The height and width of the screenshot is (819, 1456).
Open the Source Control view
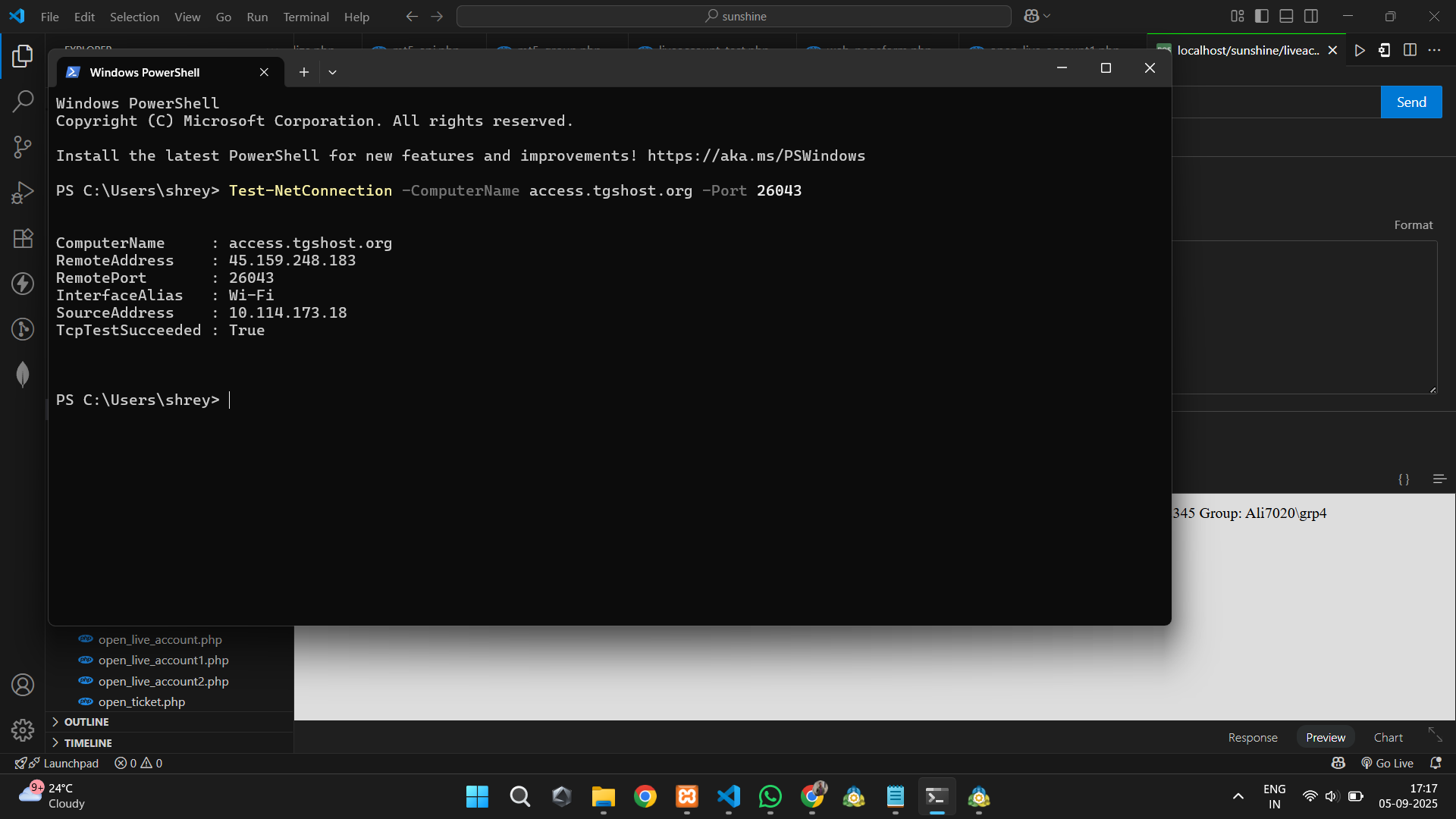click(23, 146)
